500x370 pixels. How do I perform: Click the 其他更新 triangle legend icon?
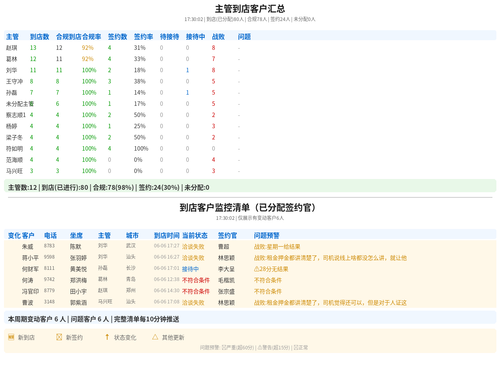click(x=155, y=337)
